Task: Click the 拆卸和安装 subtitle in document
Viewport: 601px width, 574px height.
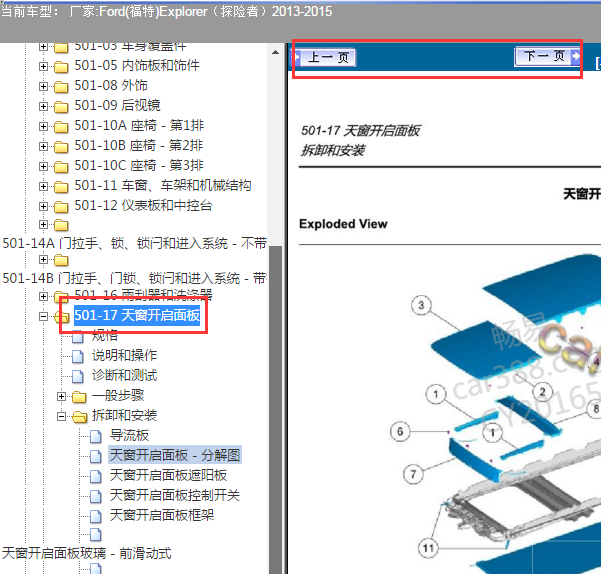Action: [333, 151]
